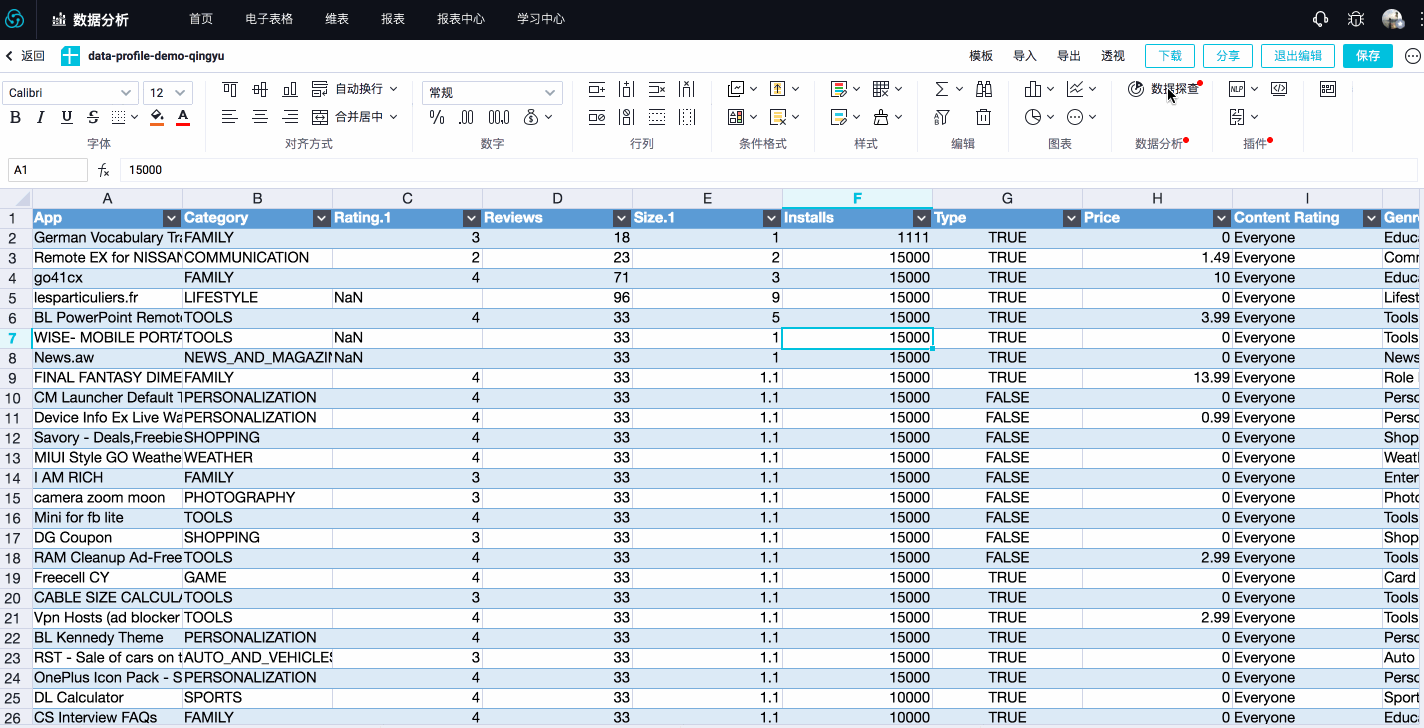The height and width of the screenshot is (728, 1424).
Task: Open the 报表中心 menu
Action: (461, 19)
